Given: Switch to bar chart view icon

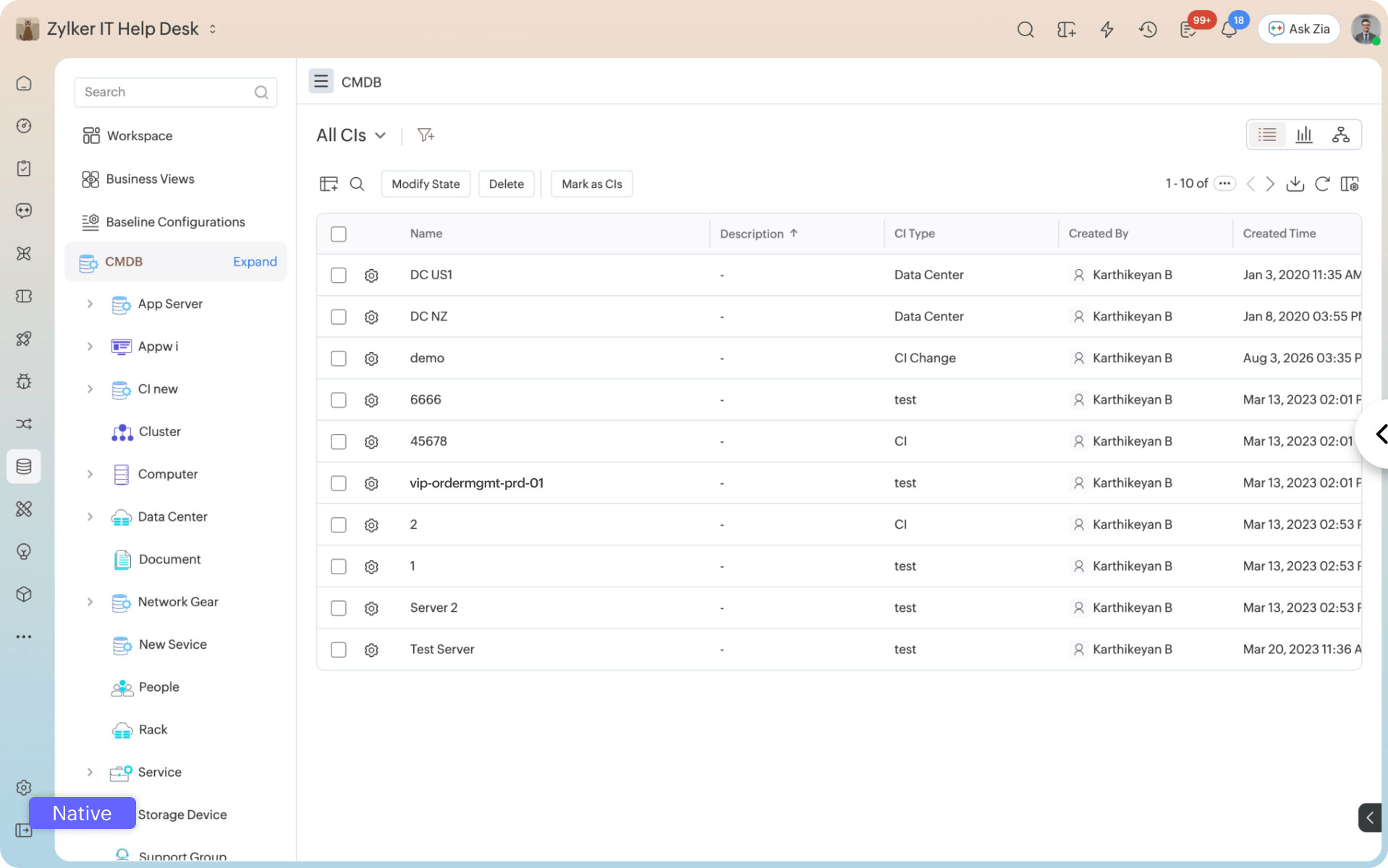Looking at the screenshot, I should coord(1304,135).
